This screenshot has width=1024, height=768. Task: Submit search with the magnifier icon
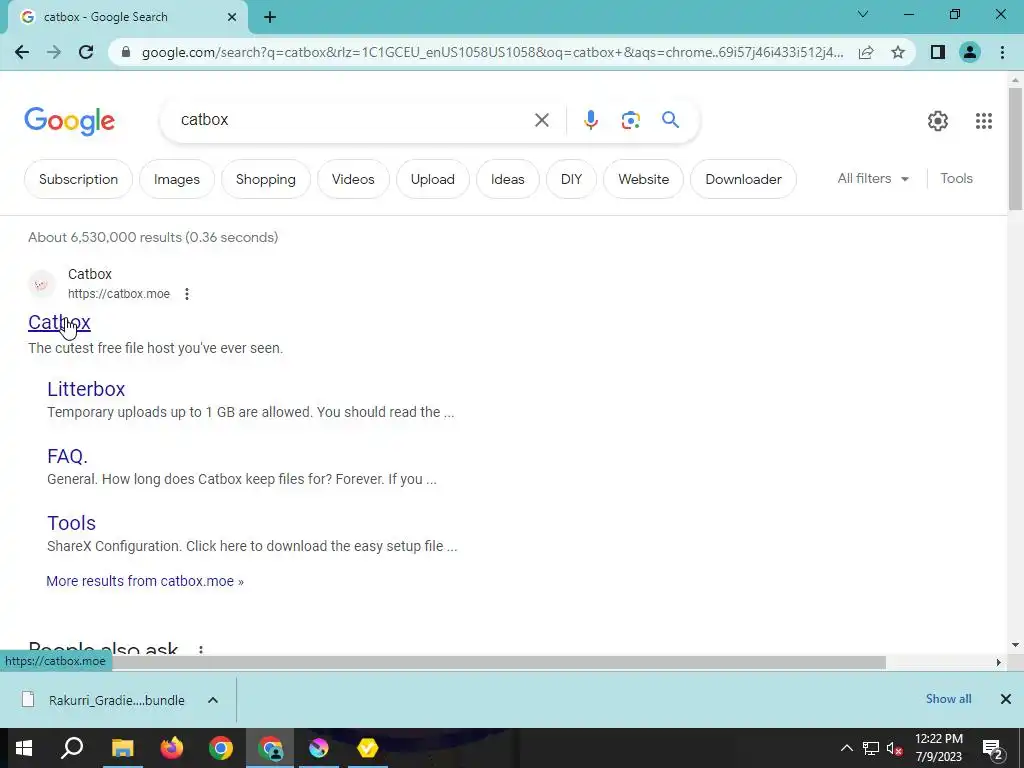[x=670, y=120]
